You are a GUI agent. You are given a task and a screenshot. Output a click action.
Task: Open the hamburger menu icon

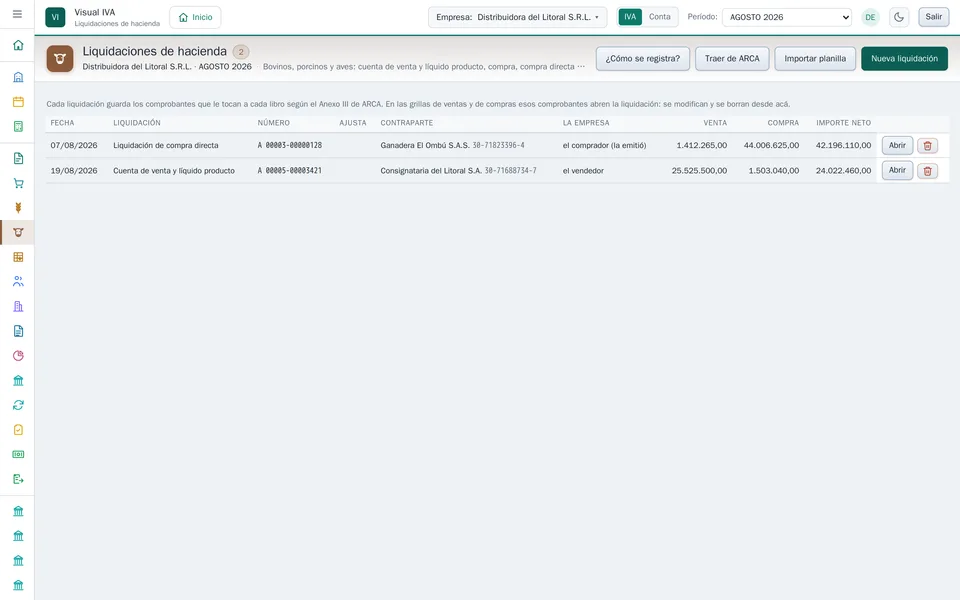click(x=17, y=14)
